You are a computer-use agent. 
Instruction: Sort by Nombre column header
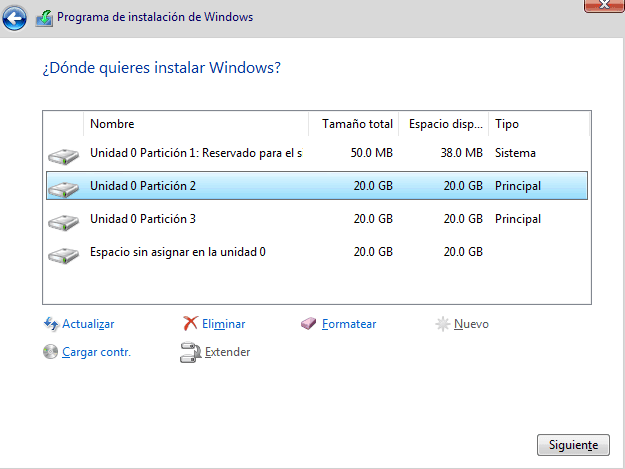tap(112, 124)
